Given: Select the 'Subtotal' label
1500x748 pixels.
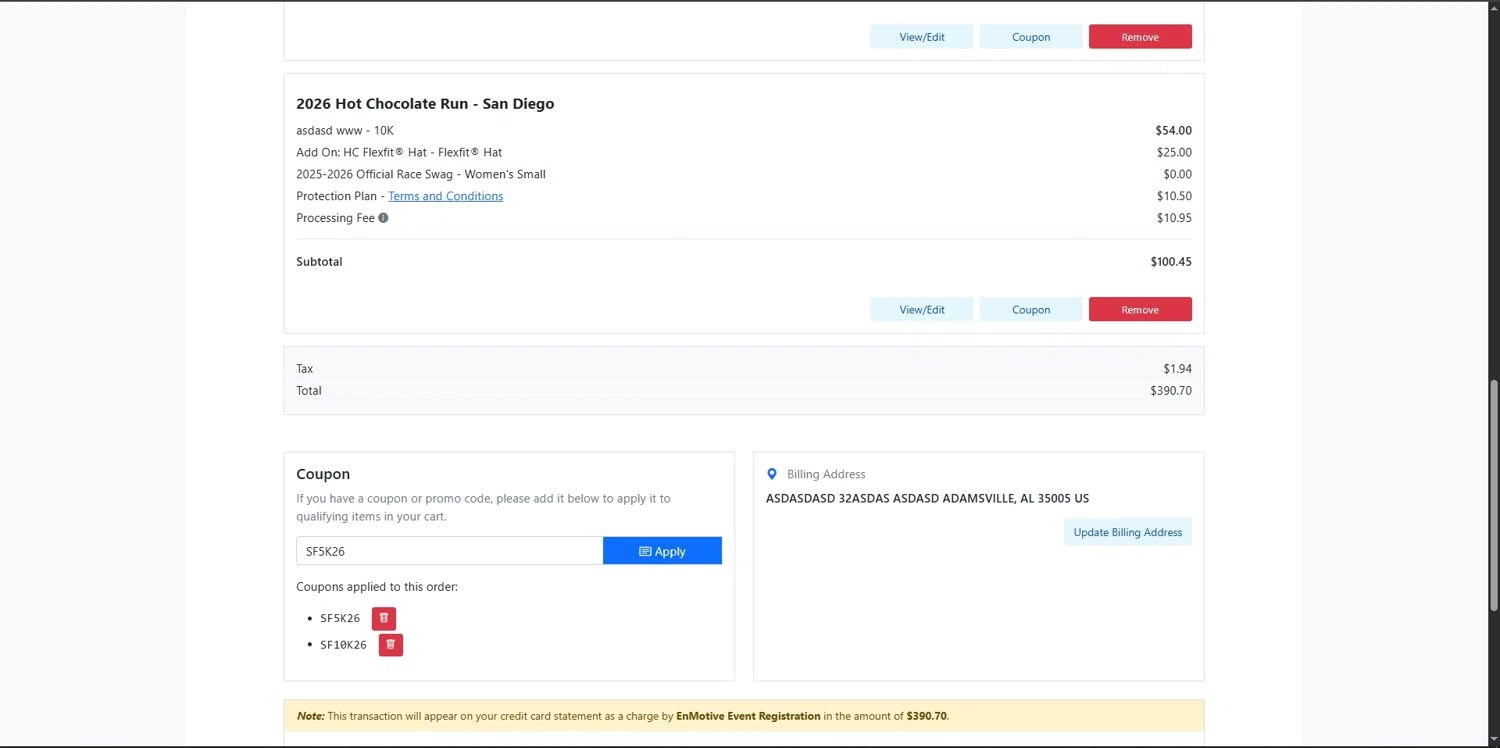Looking at the screenshot, I should point(319,262).
